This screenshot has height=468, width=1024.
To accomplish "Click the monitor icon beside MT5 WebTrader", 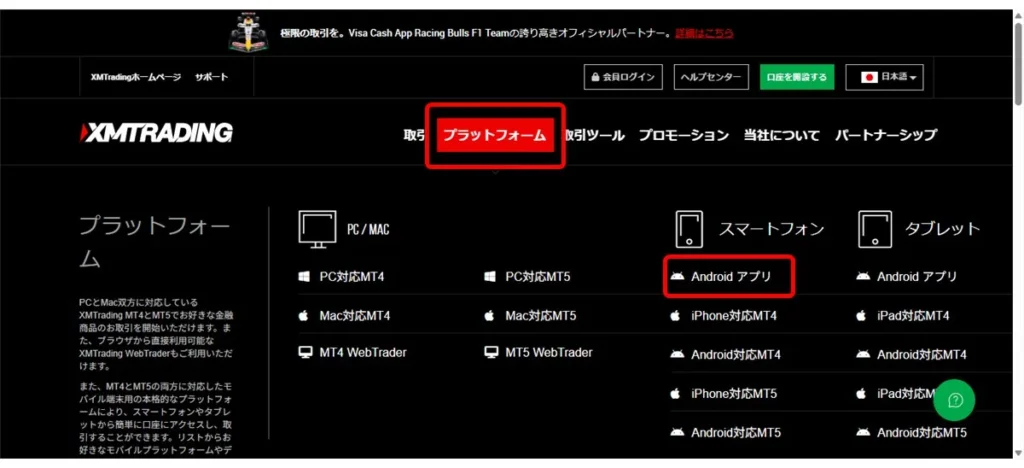I will [490, 352].
